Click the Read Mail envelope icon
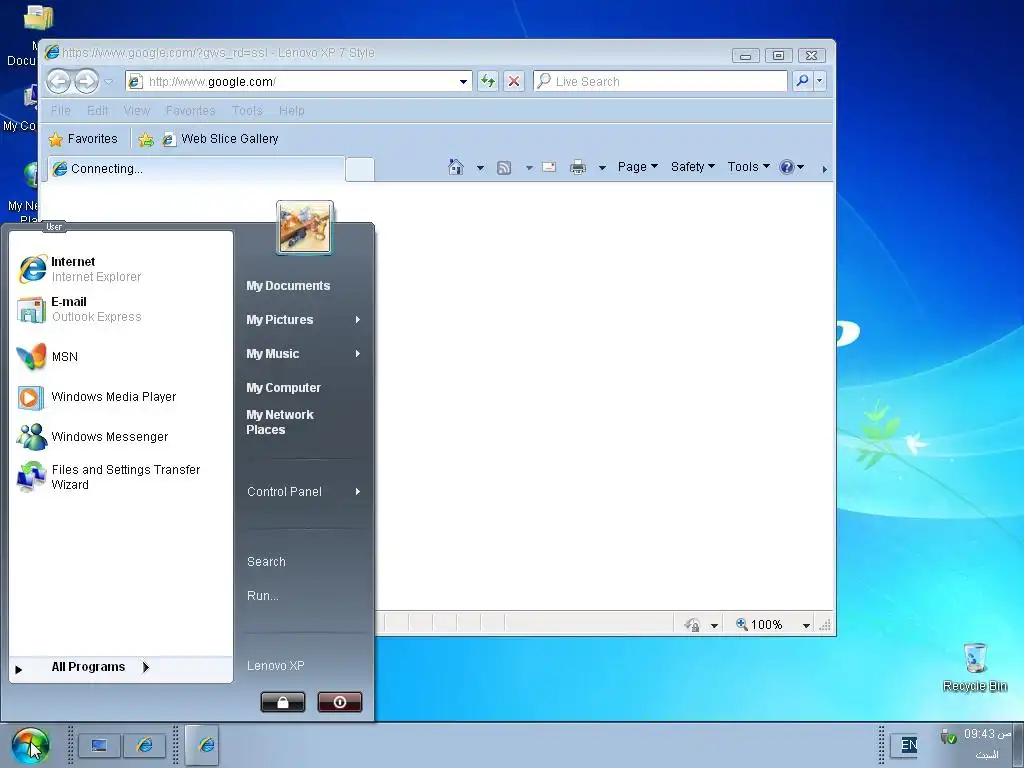This screenshot has width=1024, height=768. coord(549,167)
